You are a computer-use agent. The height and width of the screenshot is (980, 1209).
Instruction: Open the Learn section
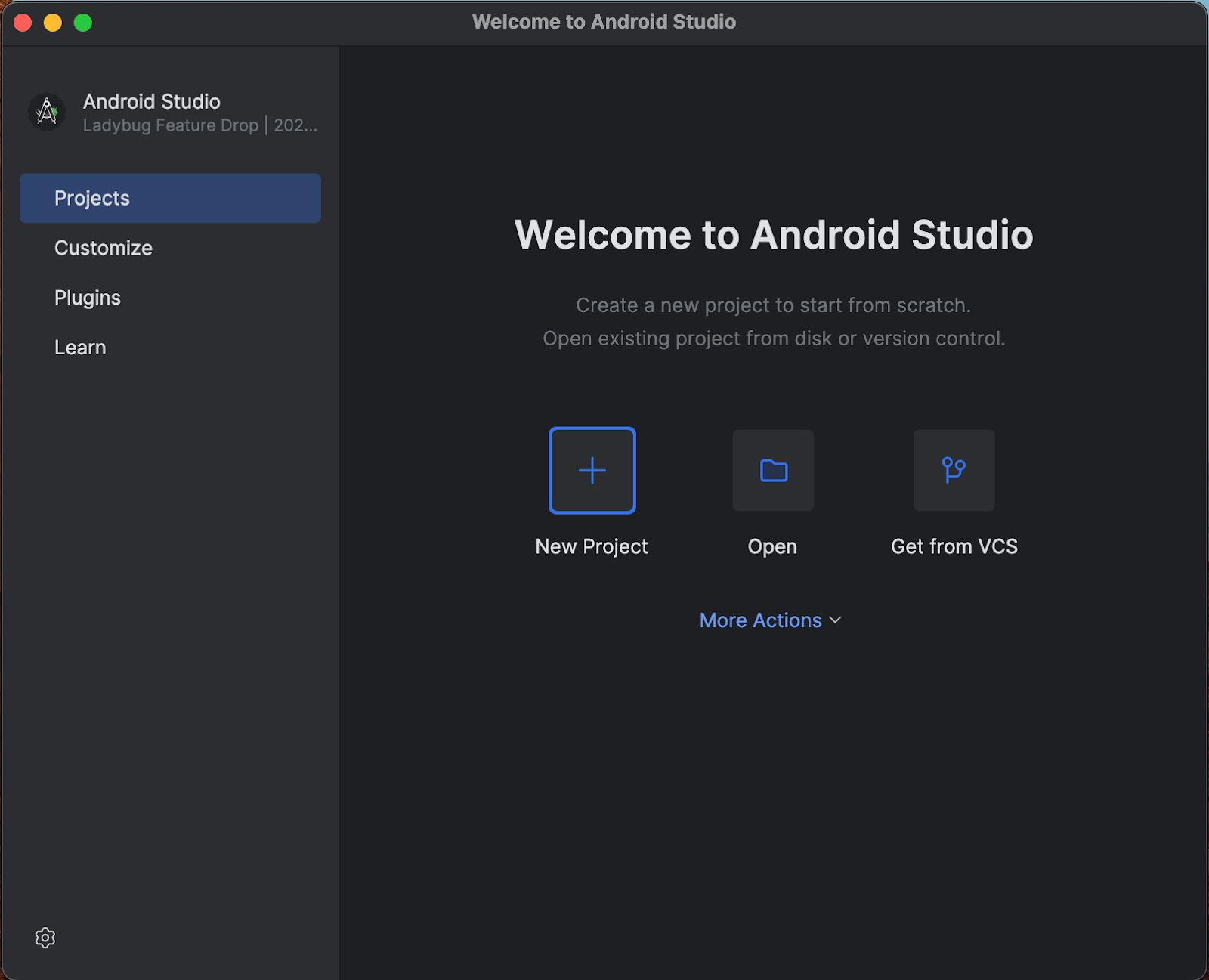80,347
